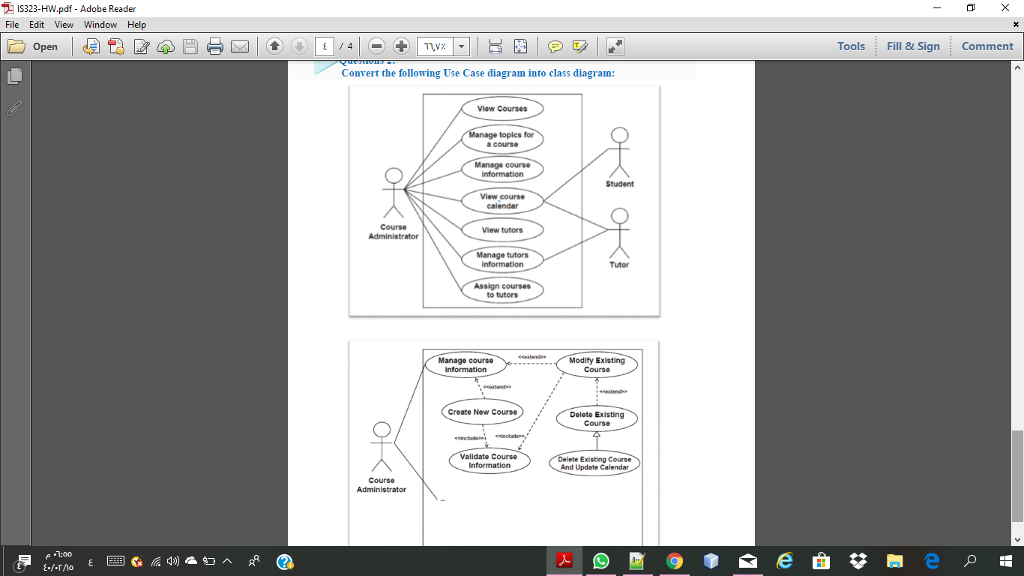Click the 'Student' actor label

click(619, 184)
